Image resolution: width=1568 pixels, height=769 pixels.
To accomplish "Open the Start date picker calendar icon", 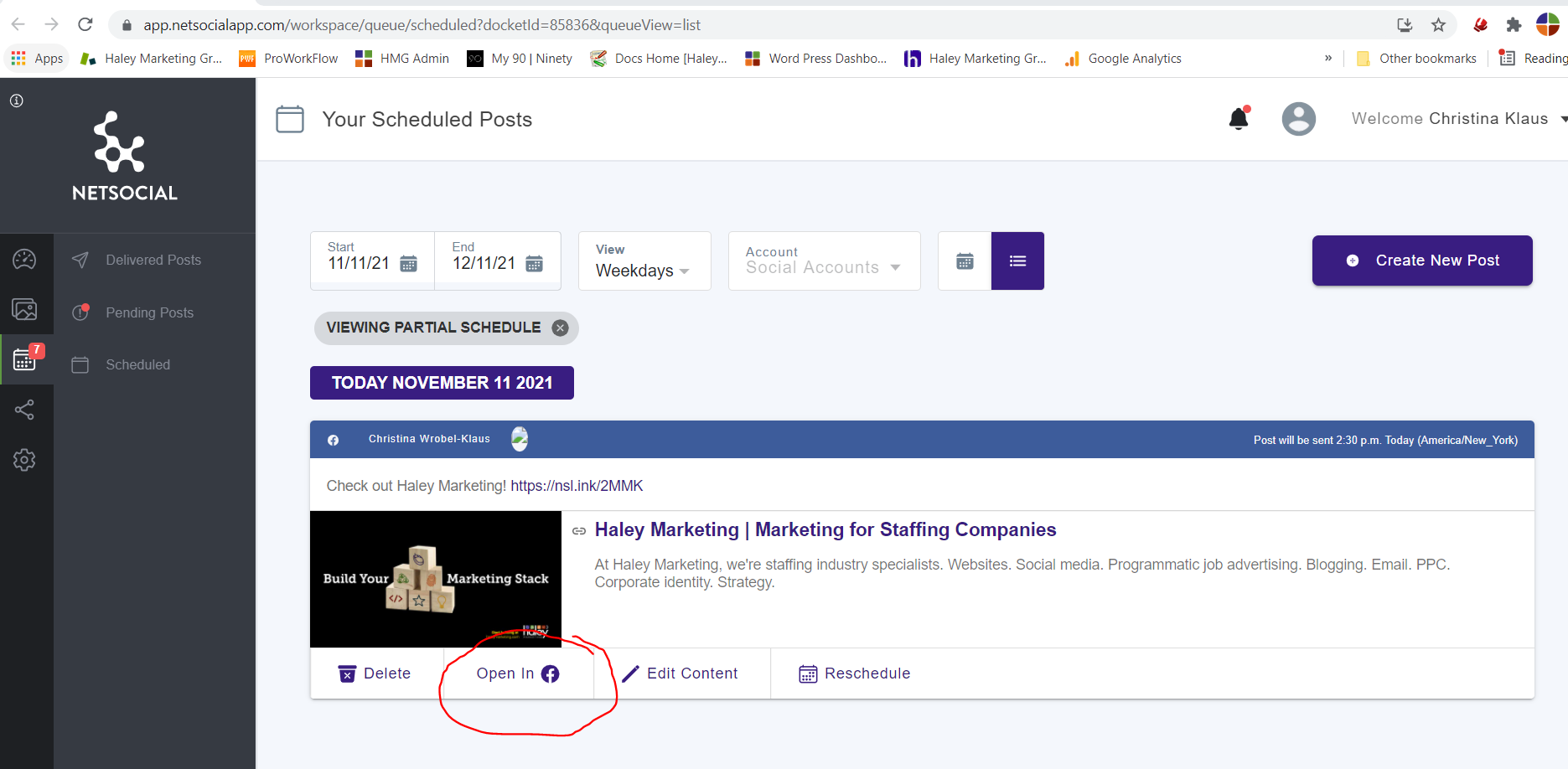I will tap(408, 264).
